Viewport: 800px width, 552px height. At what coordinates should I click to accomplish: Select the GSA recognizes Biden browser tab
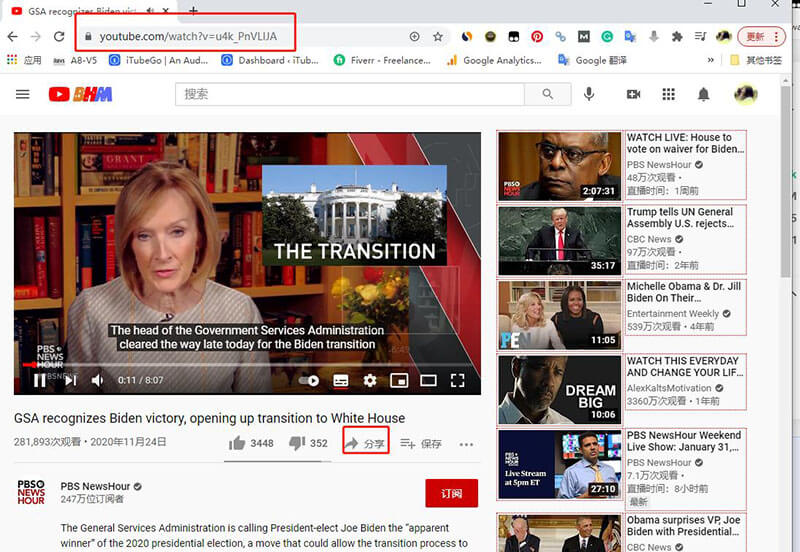point(91,11)
